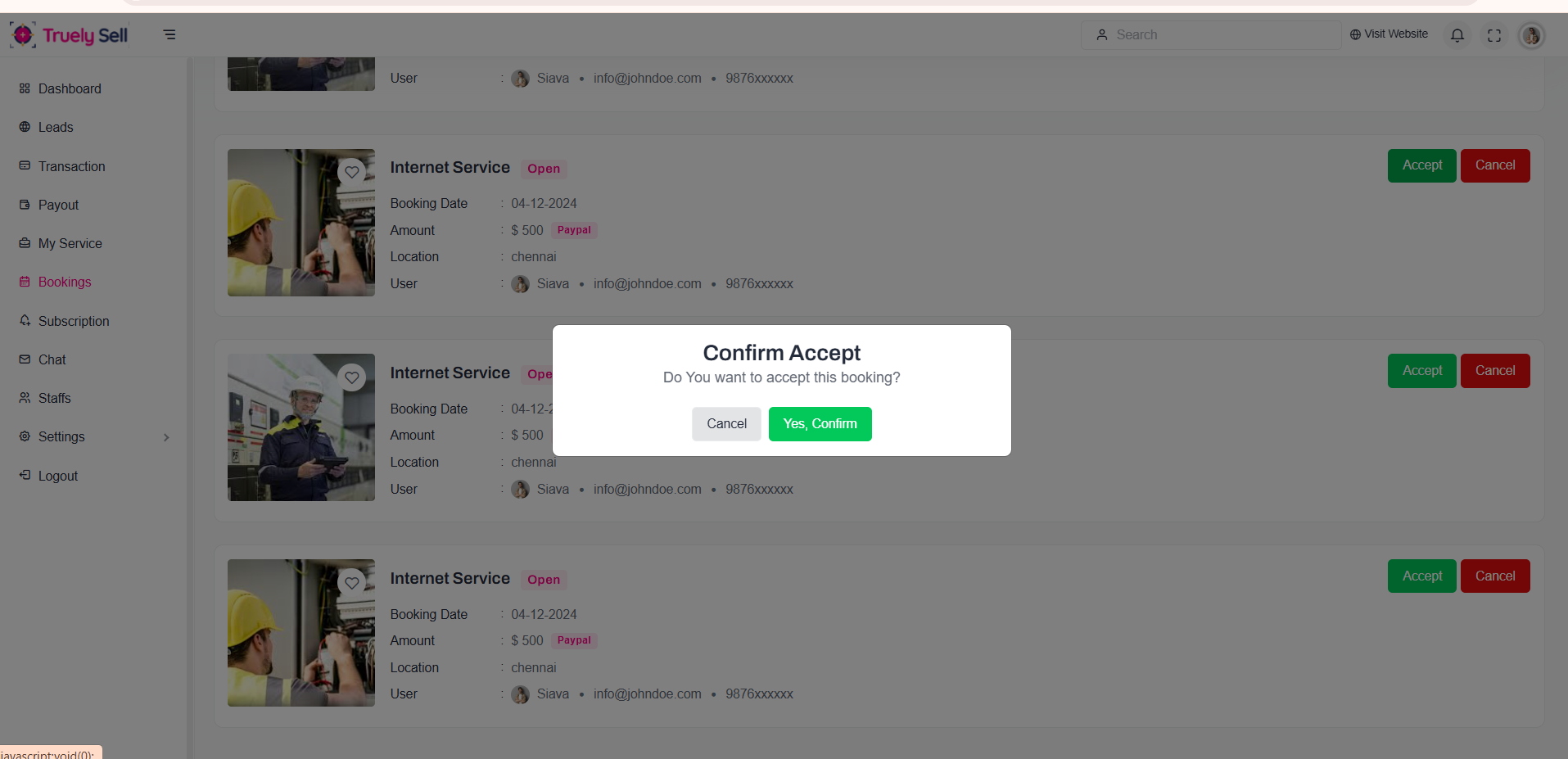The width and height of the screenshot is (1568, 759).
Task: Confirm with the Yes, Confirm button
Action: pyautogui.click(x=820, y=424)
